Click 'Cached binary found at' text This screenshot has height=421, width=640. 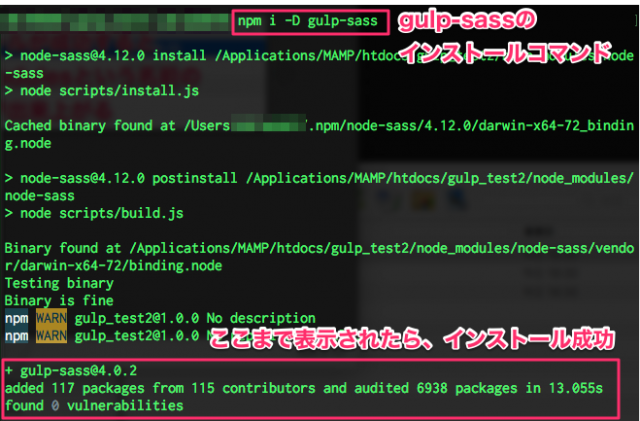[90, 125]
